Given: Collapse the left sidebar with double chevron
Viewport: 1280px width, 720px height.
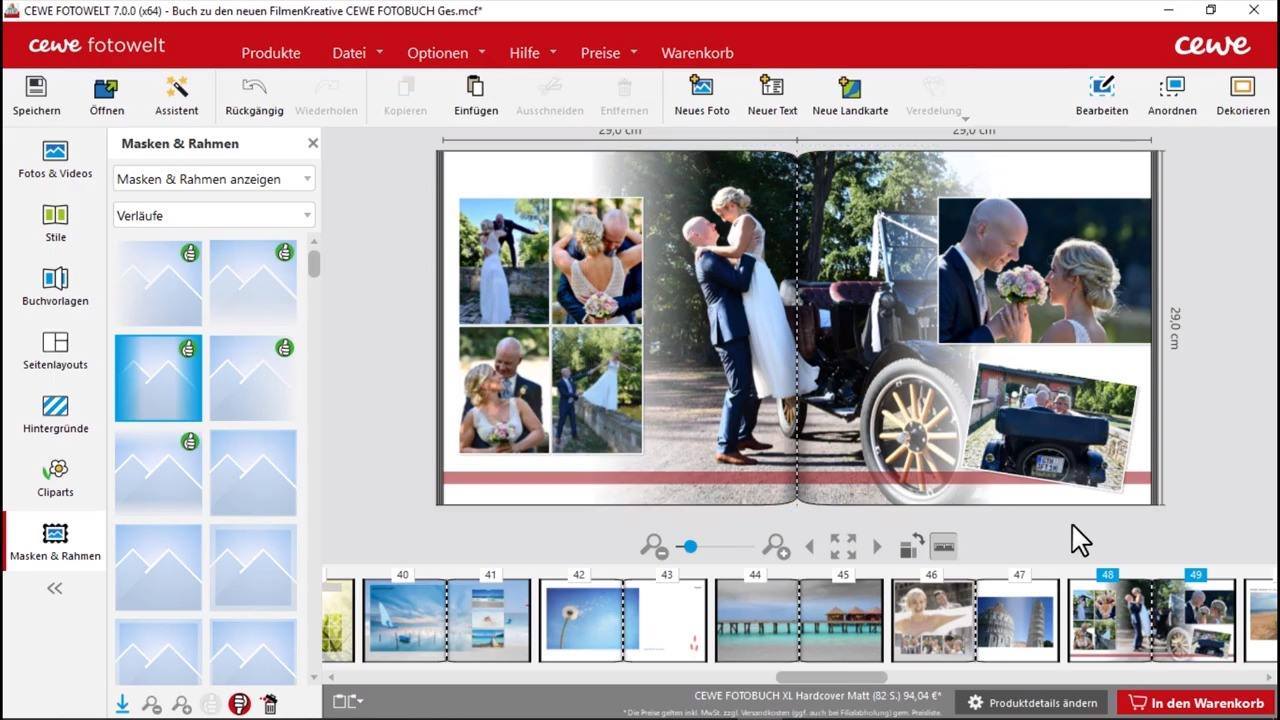Looking at the screenshot, I should pos(55,588).
